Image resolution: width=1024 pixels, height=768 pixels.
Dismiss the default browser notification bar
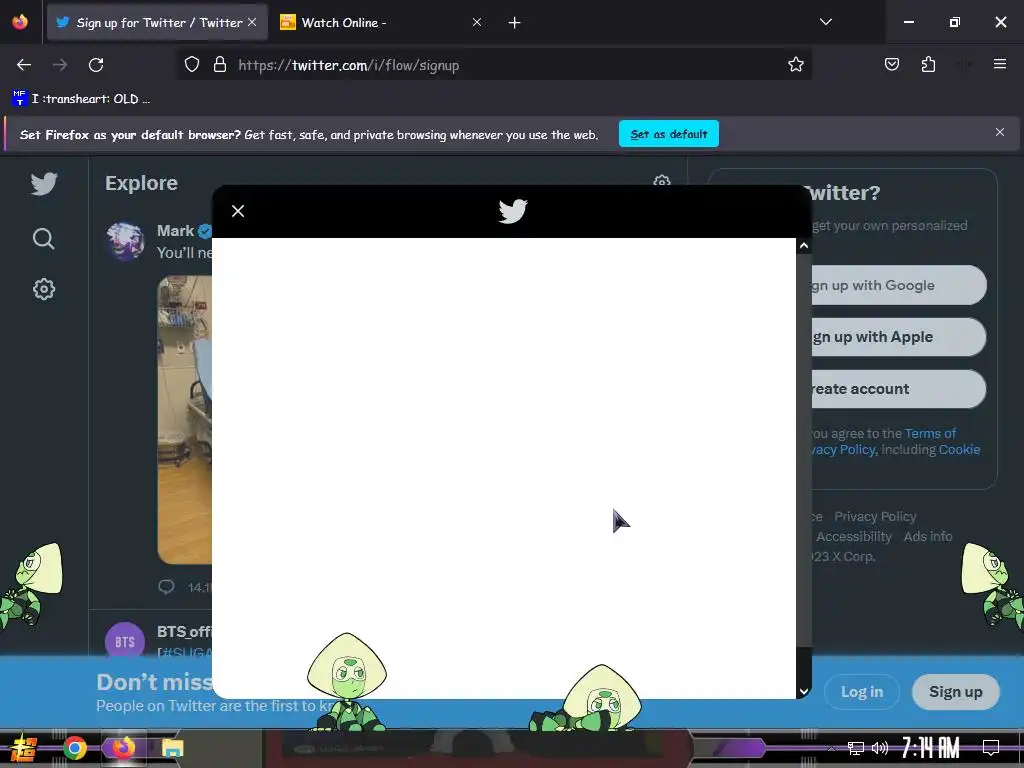1000,133
